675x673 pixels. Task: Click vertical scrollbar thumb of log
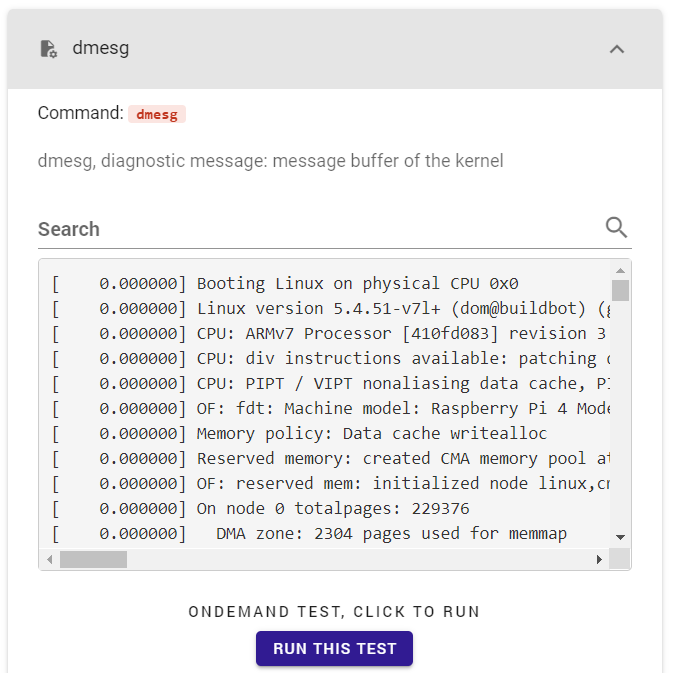pos(620,290)
